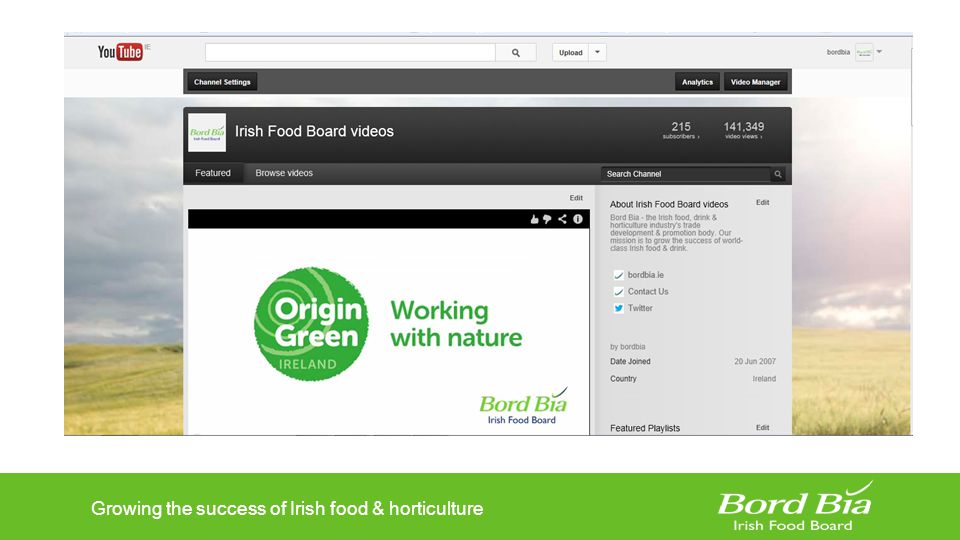Click the search magnifier button
The height and width of the screenshot is (540, 960).
[516, 53]
